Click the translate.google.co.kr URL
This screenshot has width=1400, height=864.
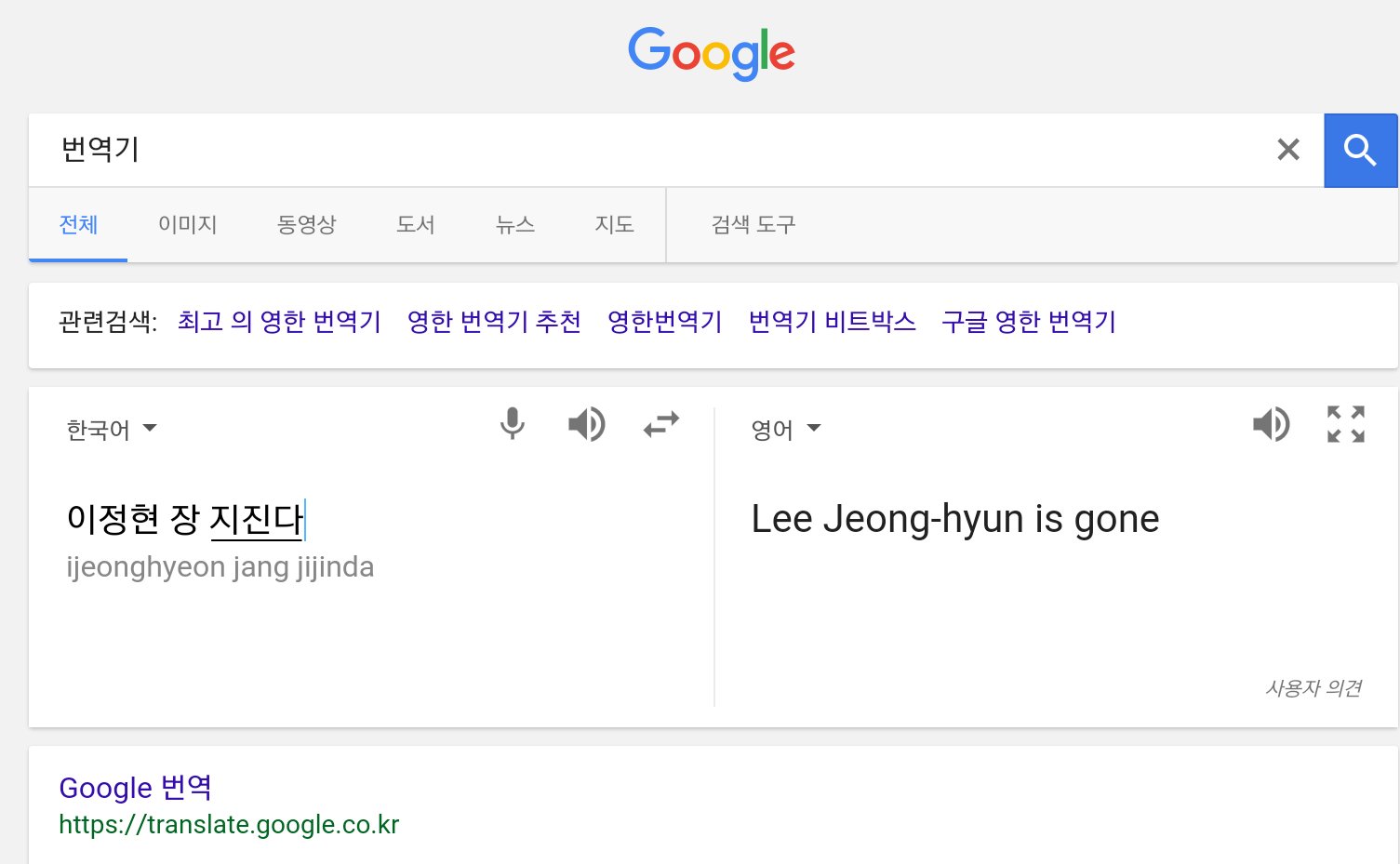pyautogui.click(x=229, y=825)
